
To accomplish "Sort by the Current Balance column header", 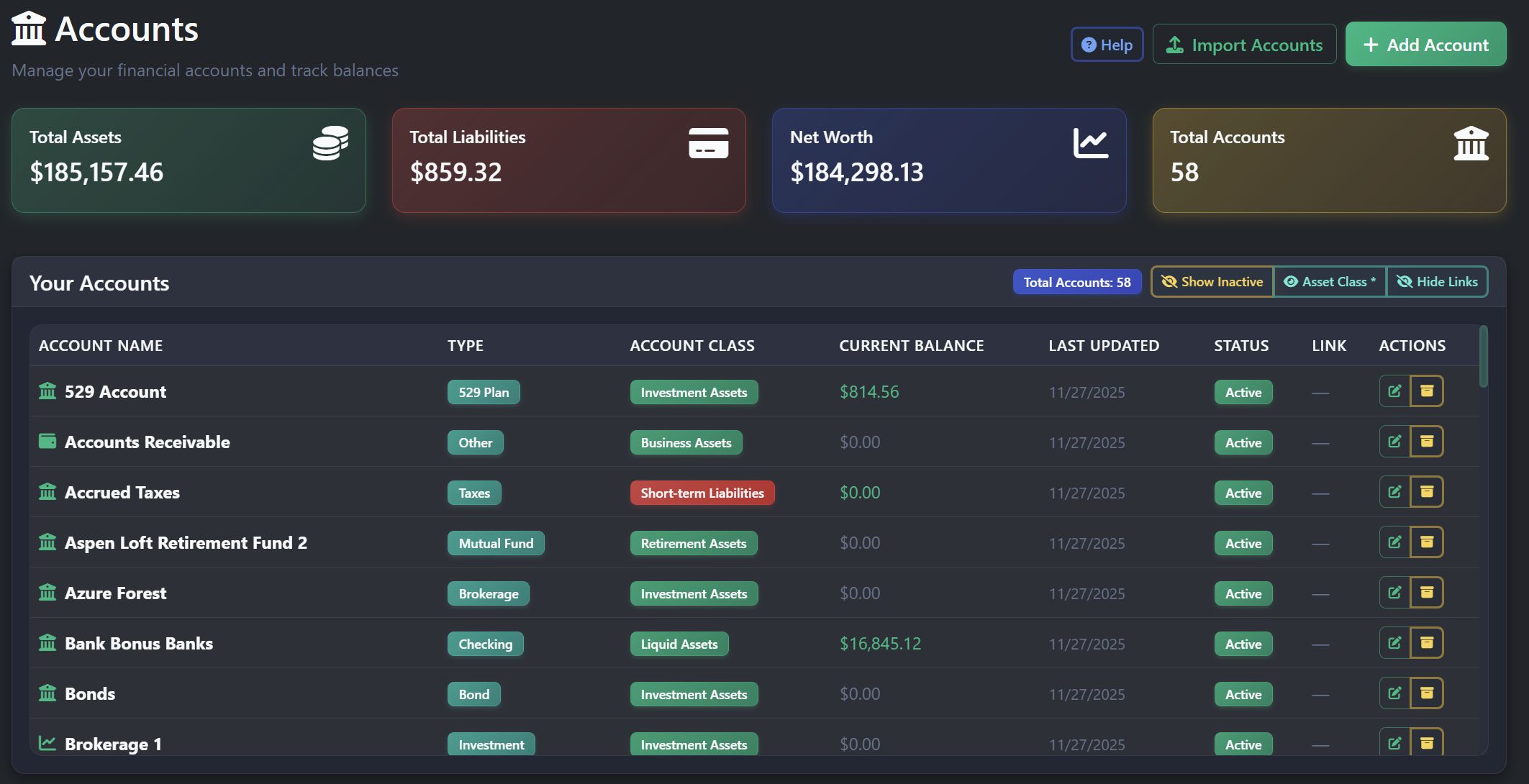I will click(911, 345).
